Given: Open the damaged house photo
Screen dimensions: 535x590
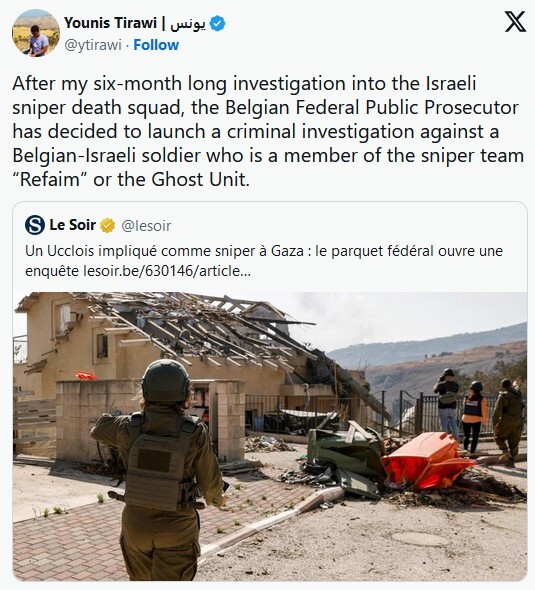Looking at the screenshot, I should coord(270,436).
